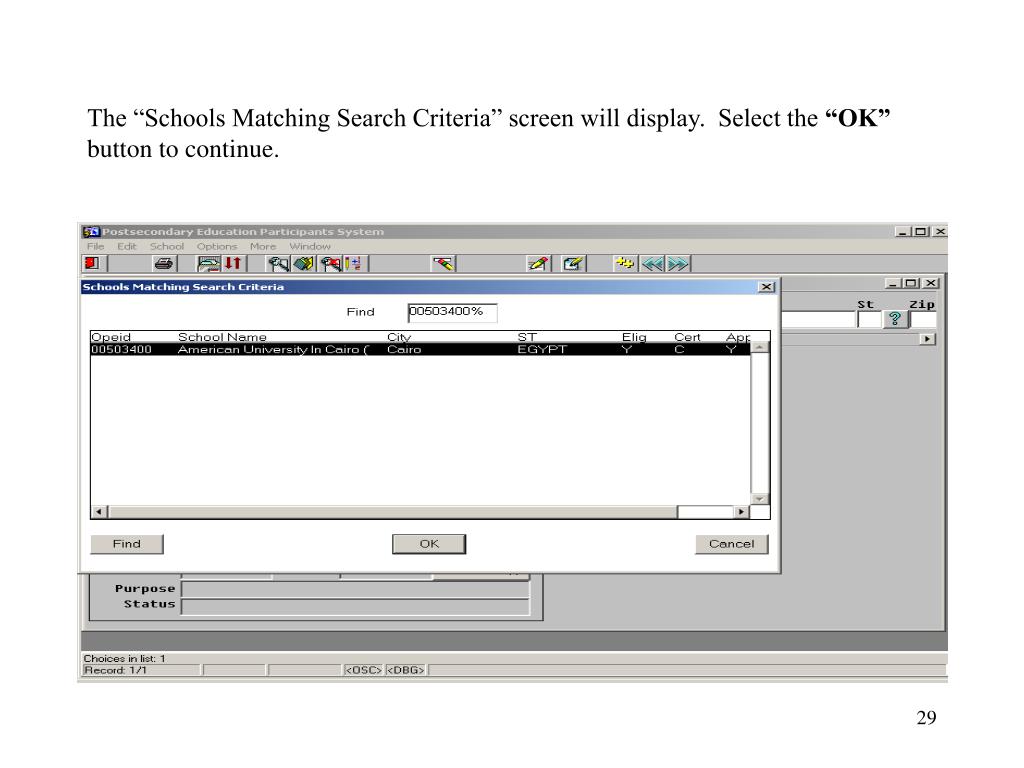Click the magnifier enter-query toolbar icon
Viewport: 1024px width, 768px height.
click(279, 263)
